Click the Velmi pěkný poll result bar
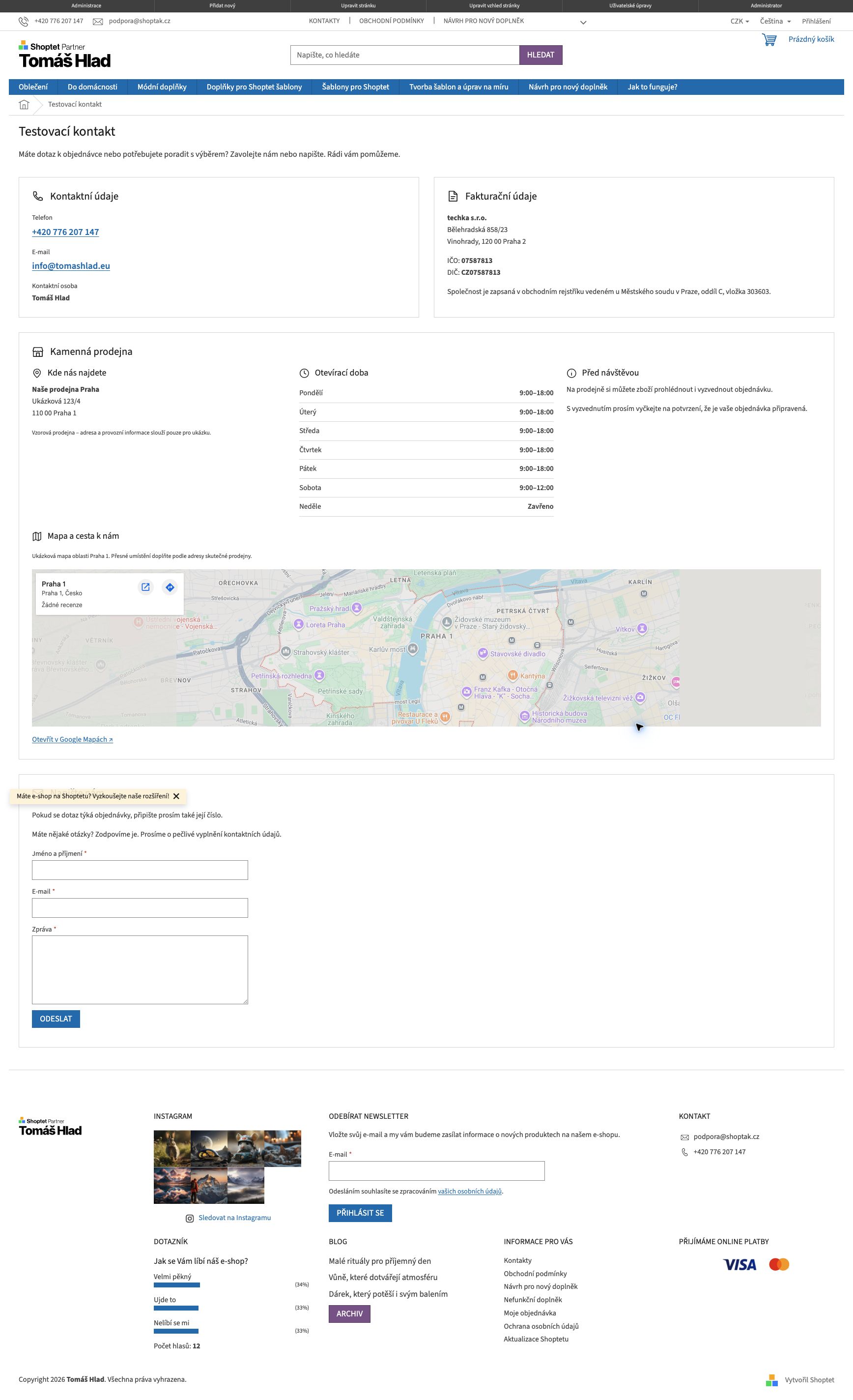 pyautogui.click(x=176, y=1284)
